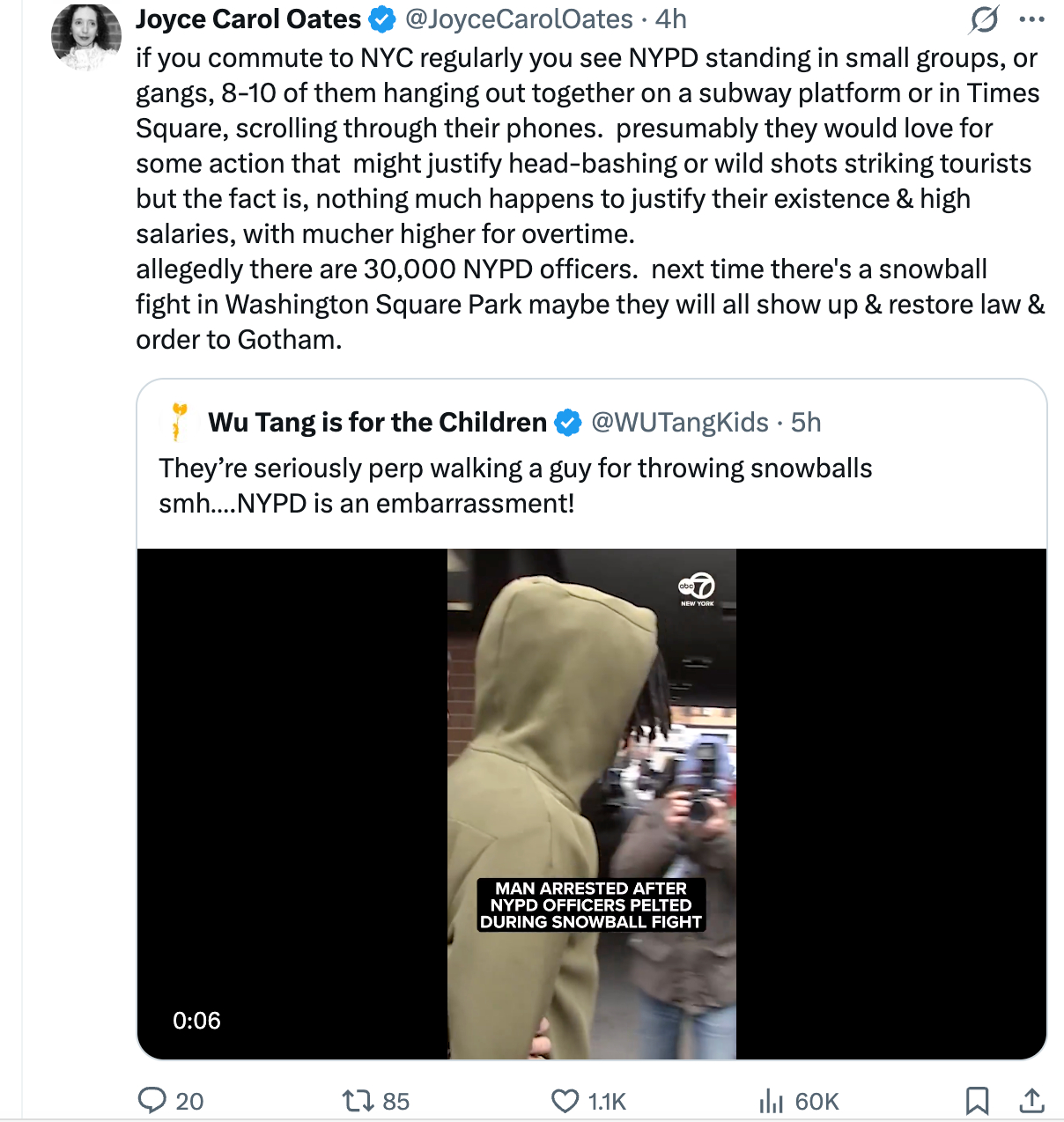Open Joyce Carol Oates profile avatar
The height and width of the screenshot is (1122, 1064).
point(85,36)
